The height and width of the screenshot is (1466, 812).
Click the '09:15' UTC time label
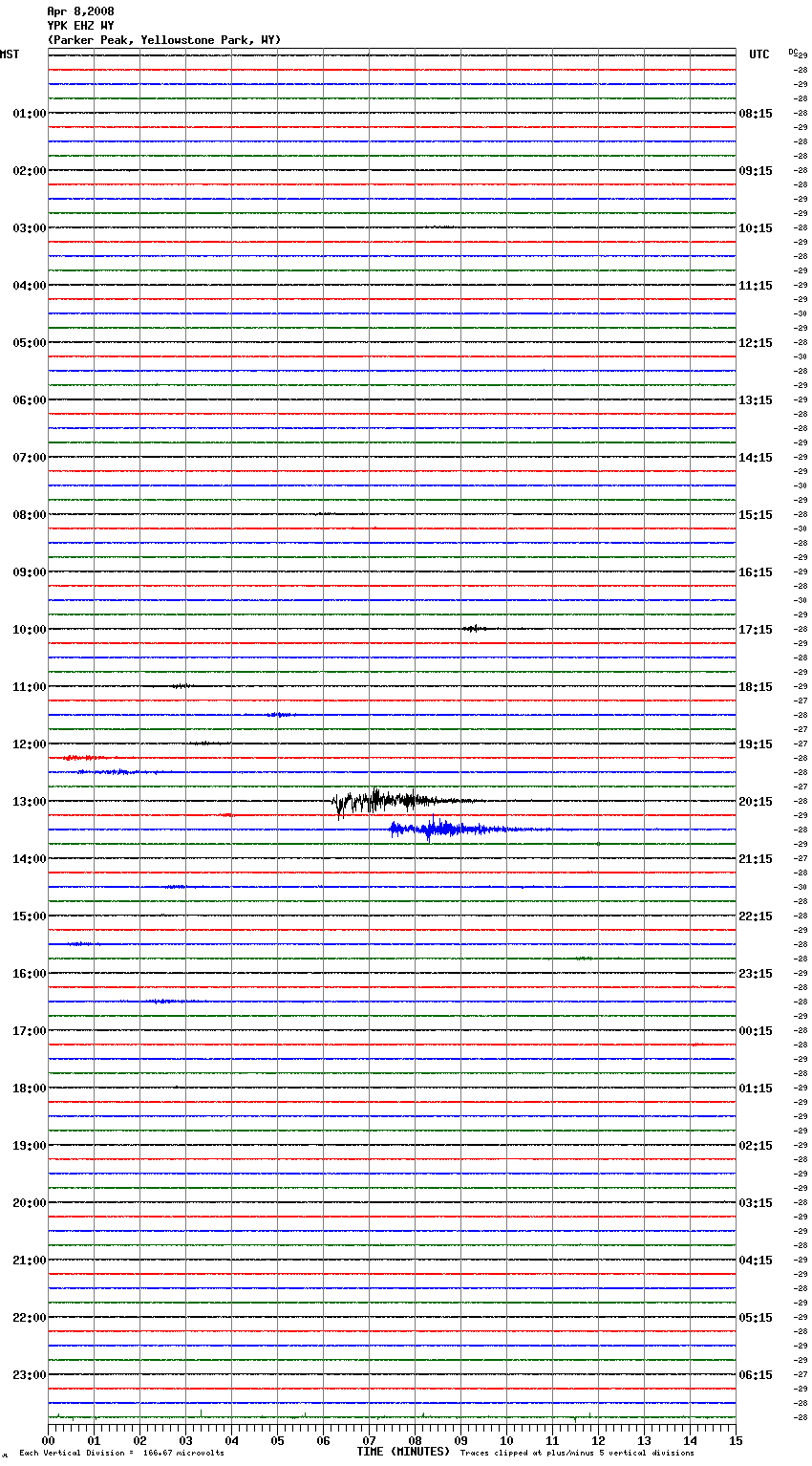[x=756, y=171]
